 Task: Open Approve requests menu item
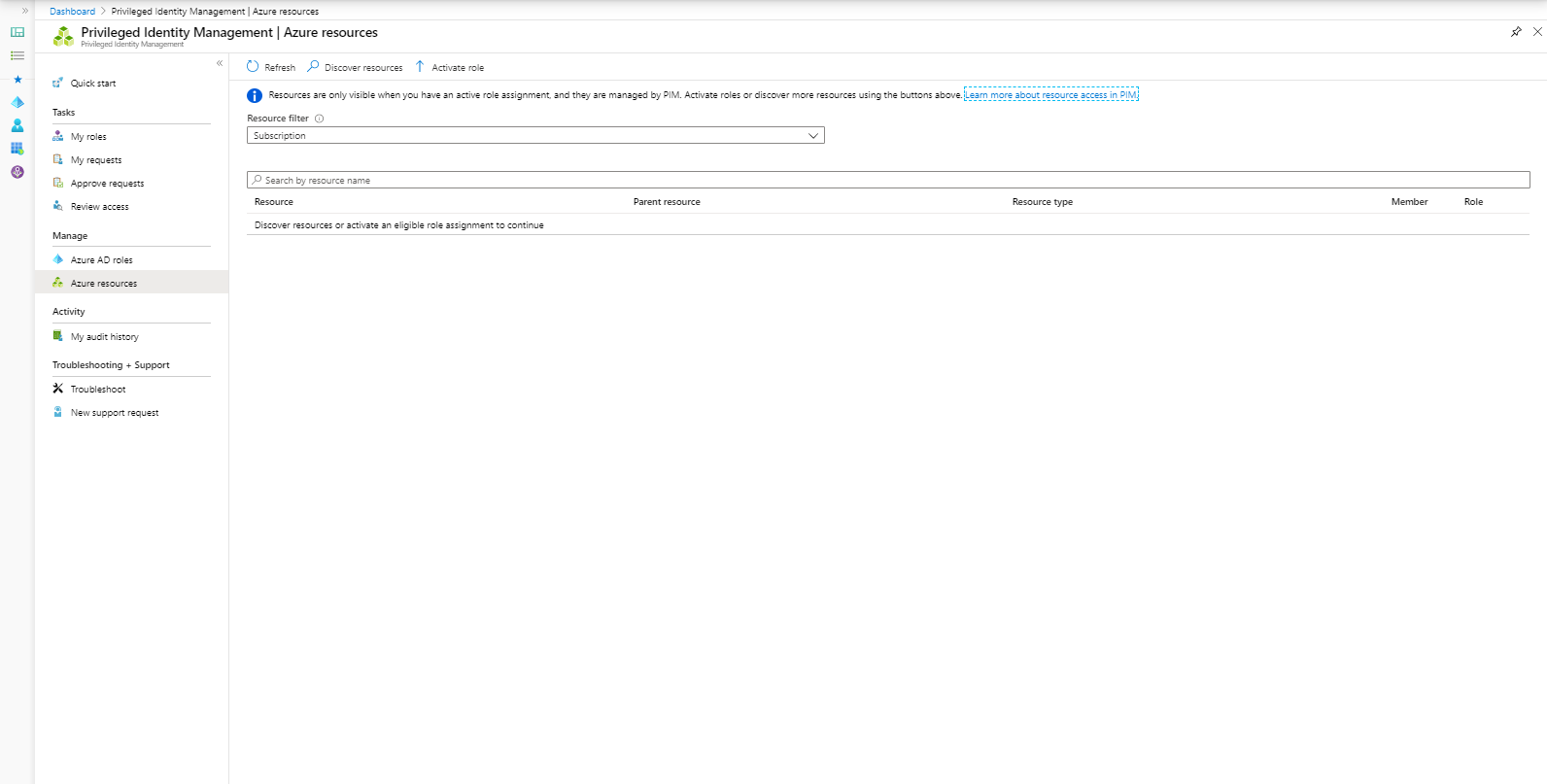click(107, 184)
